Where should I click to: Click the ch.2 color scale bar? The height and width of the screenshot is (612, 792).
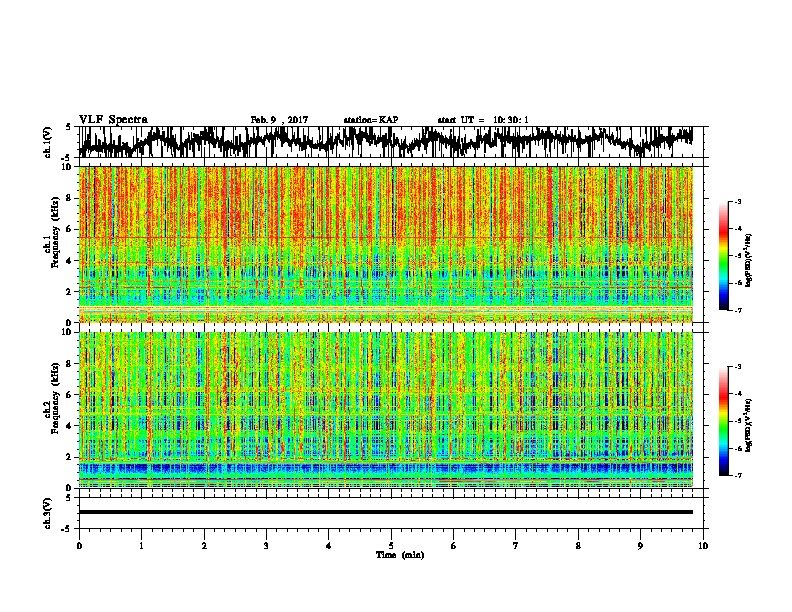click(x=724, y=421)
